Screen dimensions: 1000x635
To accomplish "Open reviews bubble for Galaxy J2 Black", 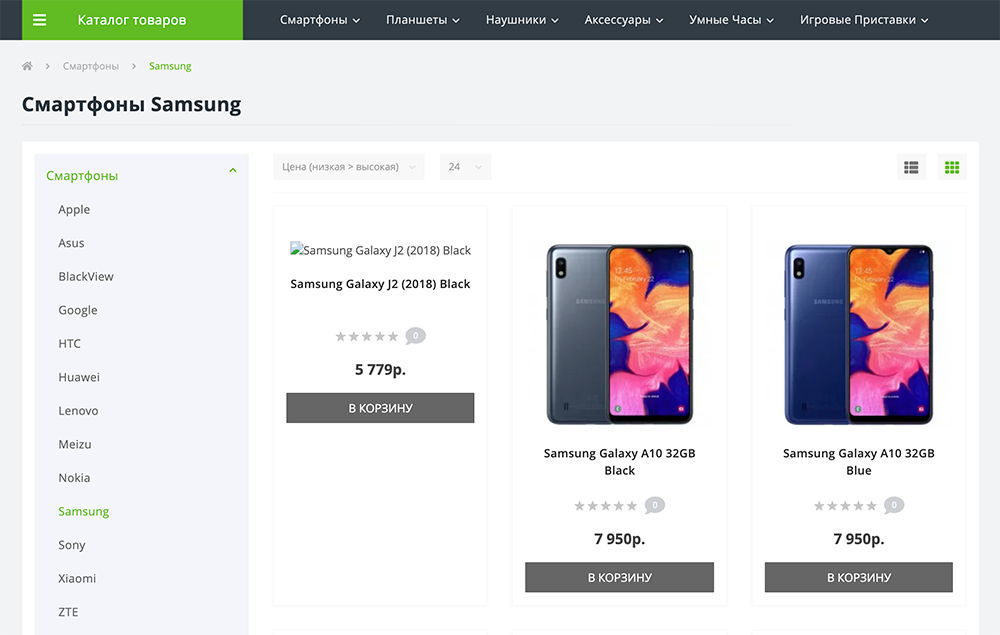I will click(x=416, y=336).
